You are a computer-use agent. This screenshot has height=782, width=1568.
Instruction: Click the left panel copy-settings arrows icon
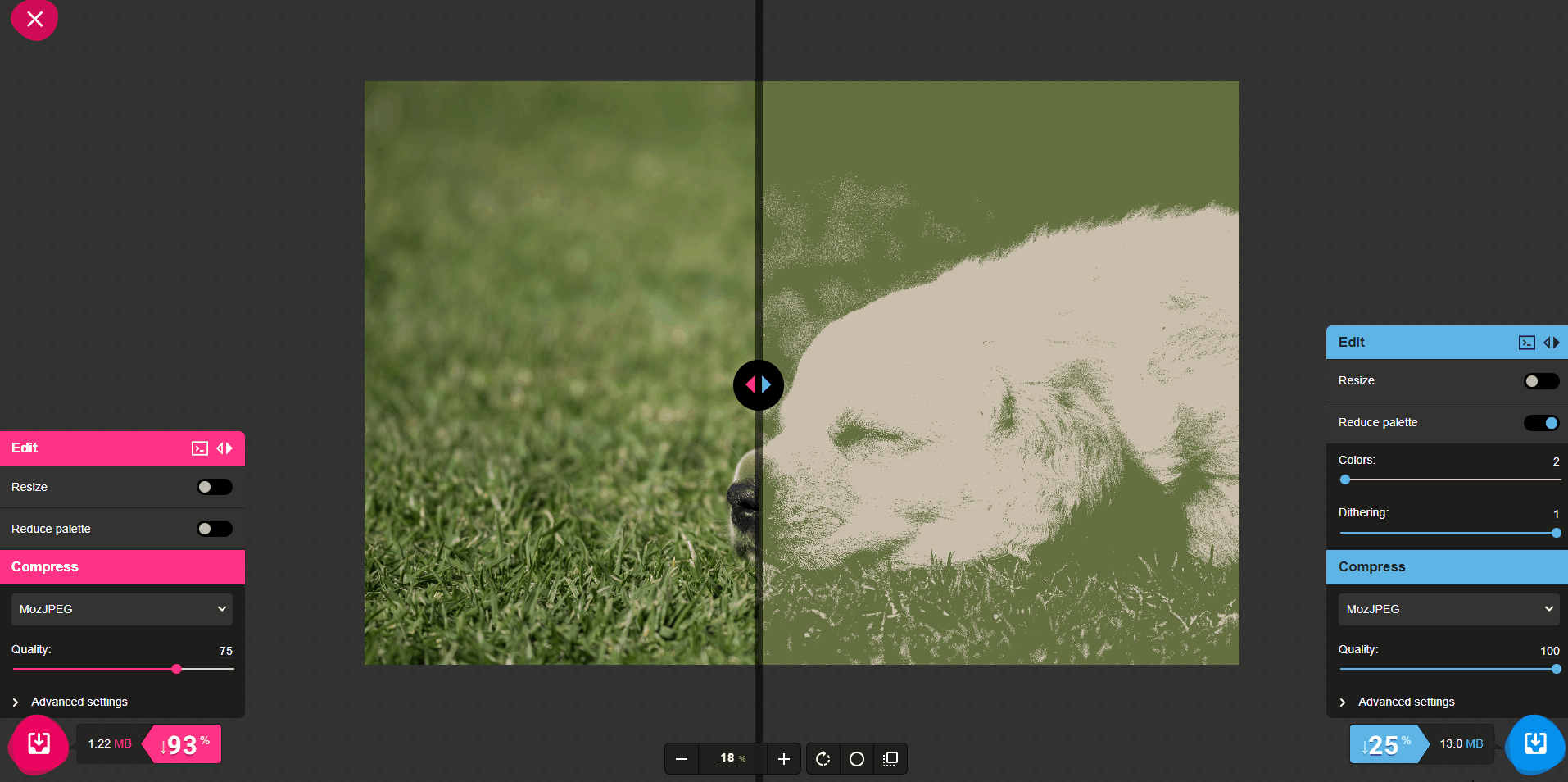[x=224, y=448]
